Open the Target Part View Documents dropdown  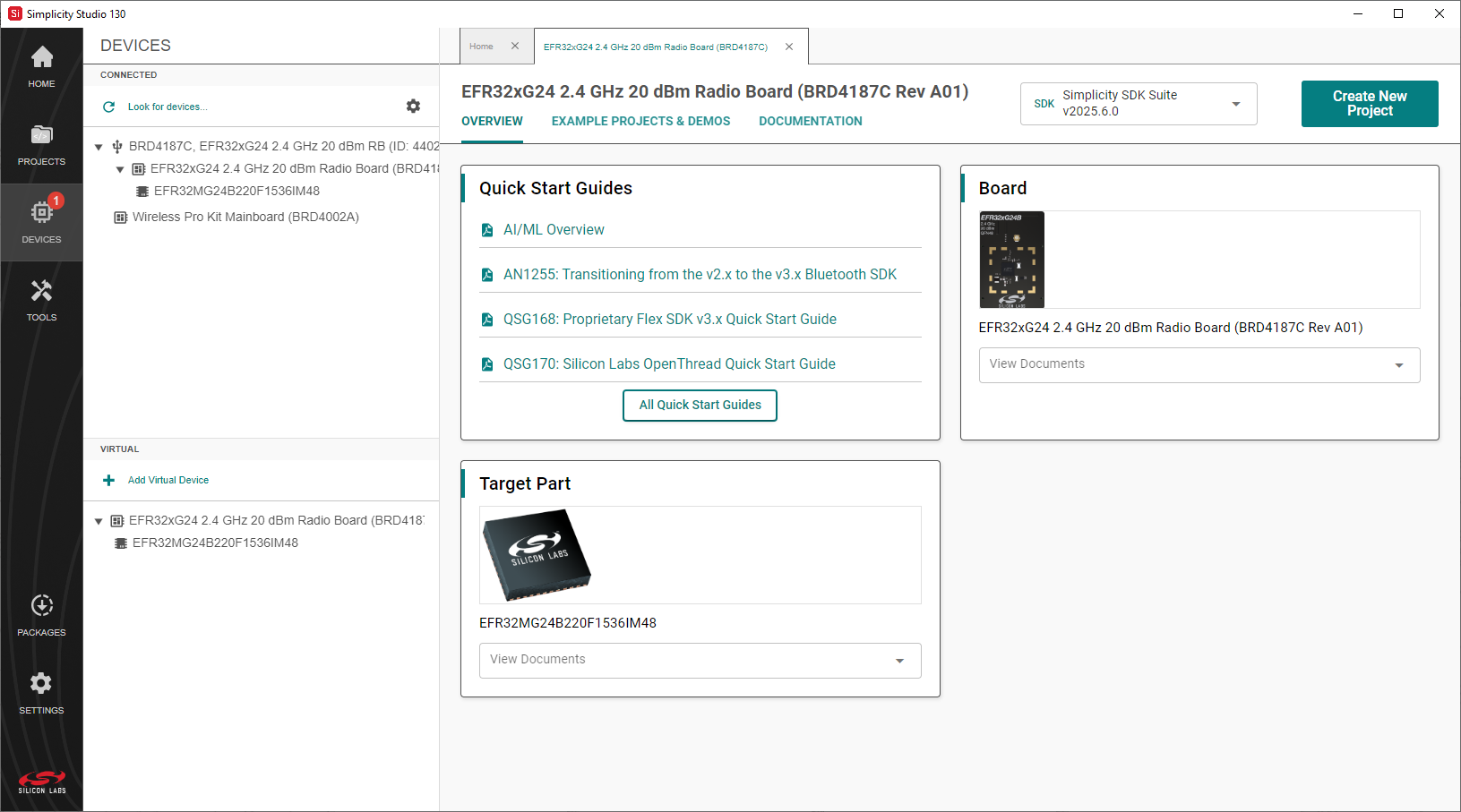[x=700, y=661]
